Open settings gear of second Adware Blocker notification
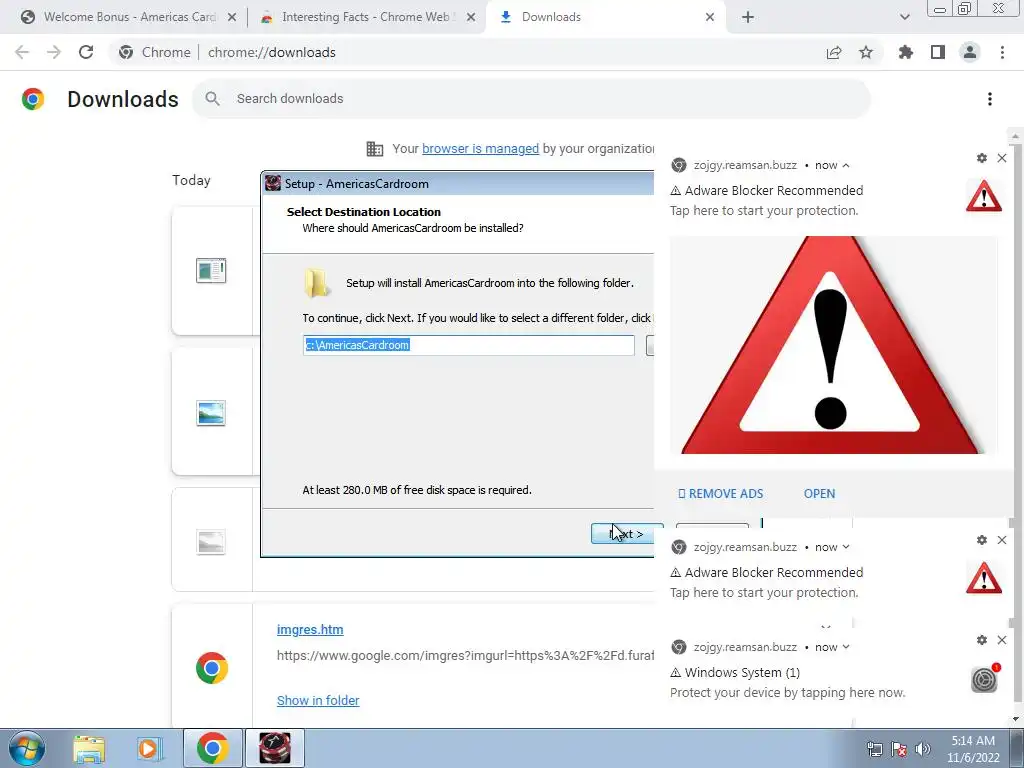1024x768 pixels. coord(982,540)
